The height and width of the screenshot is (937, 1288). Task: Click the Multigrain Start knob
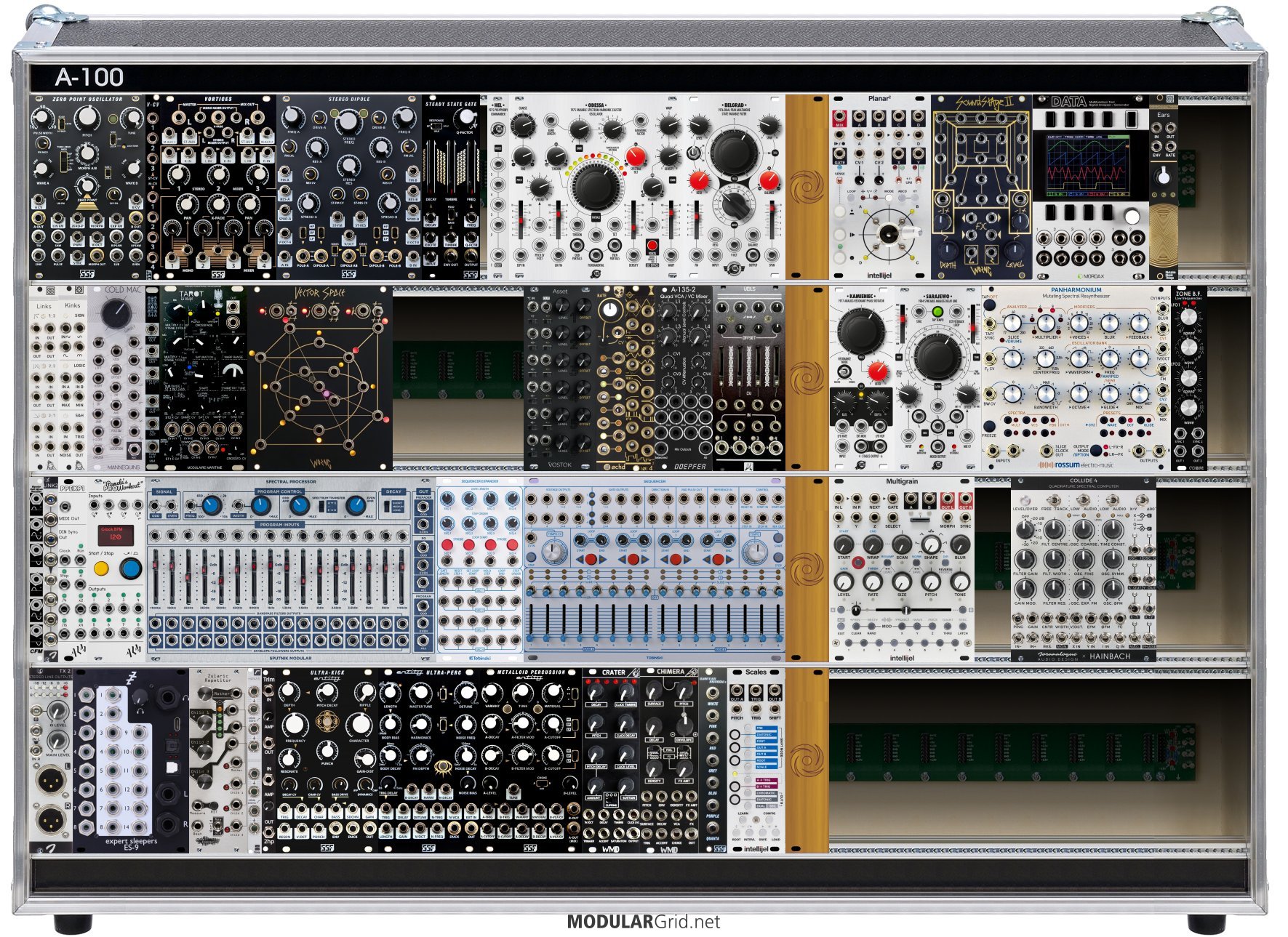(x=844, y=544)
